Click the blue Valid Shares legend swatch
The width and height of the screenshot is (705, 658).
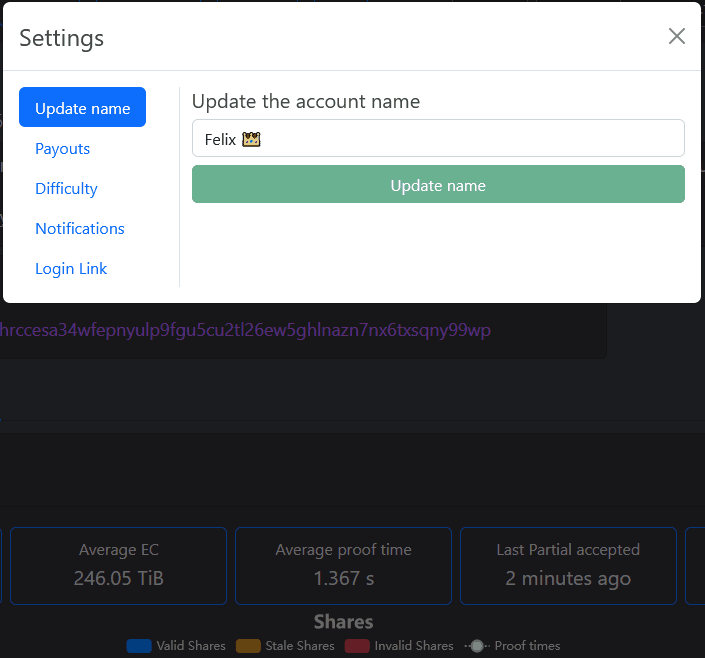139,646
